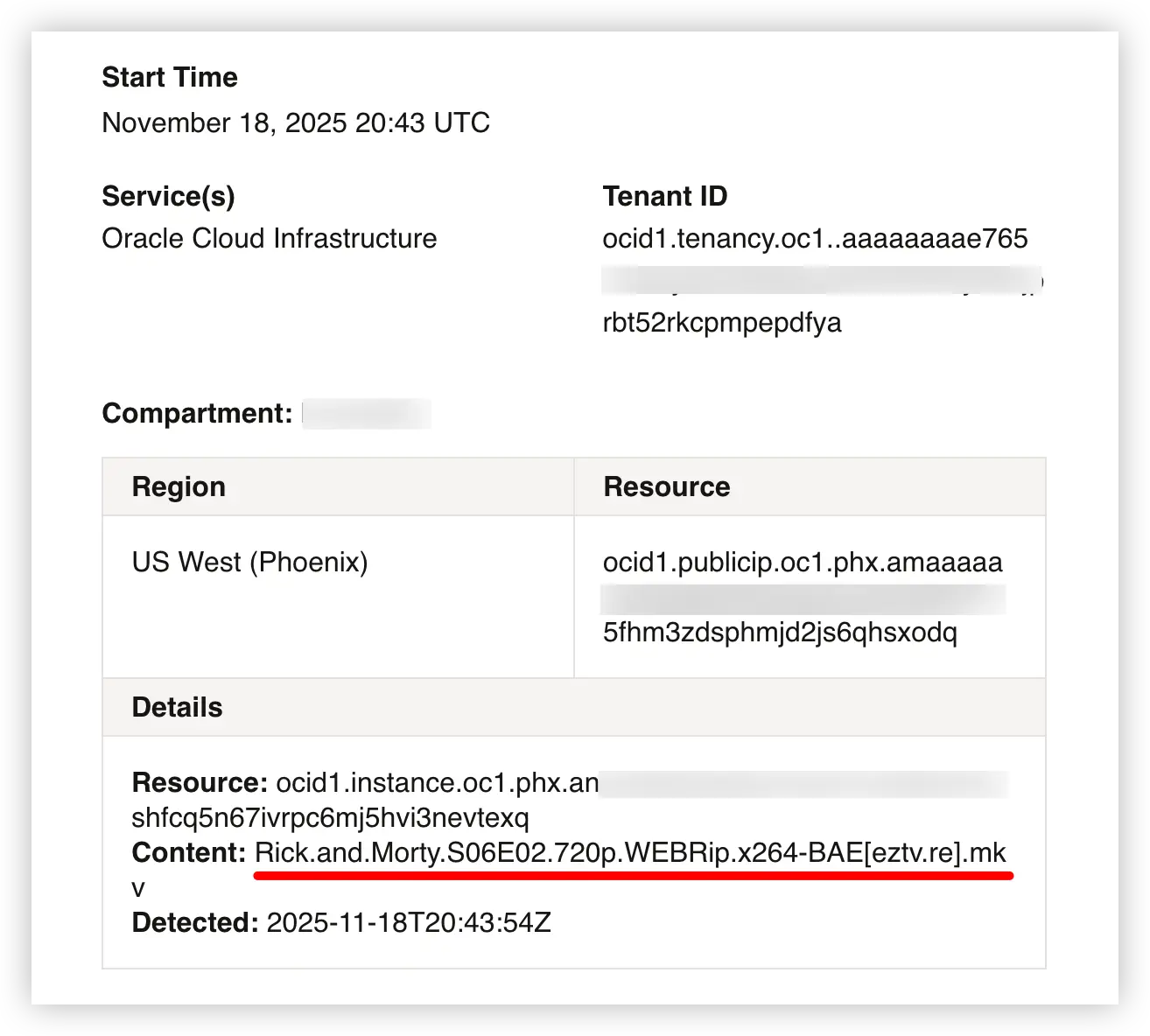Viewport: 1150px width, 1036px height.
Task: Click the Detected timestamp 2025-11-18T20:43:54Z
Action: point(408,922)
